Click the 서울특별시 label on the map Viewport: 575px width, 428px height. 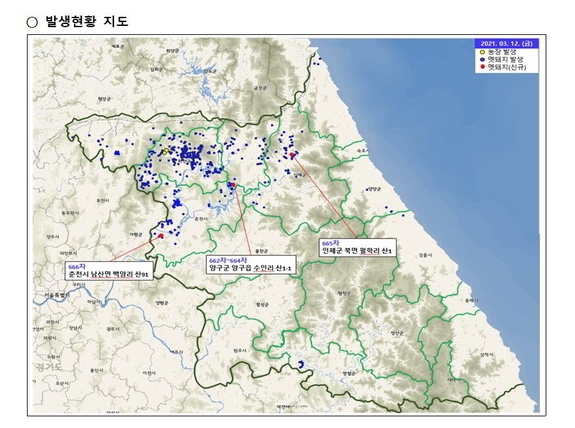(57, 295)
